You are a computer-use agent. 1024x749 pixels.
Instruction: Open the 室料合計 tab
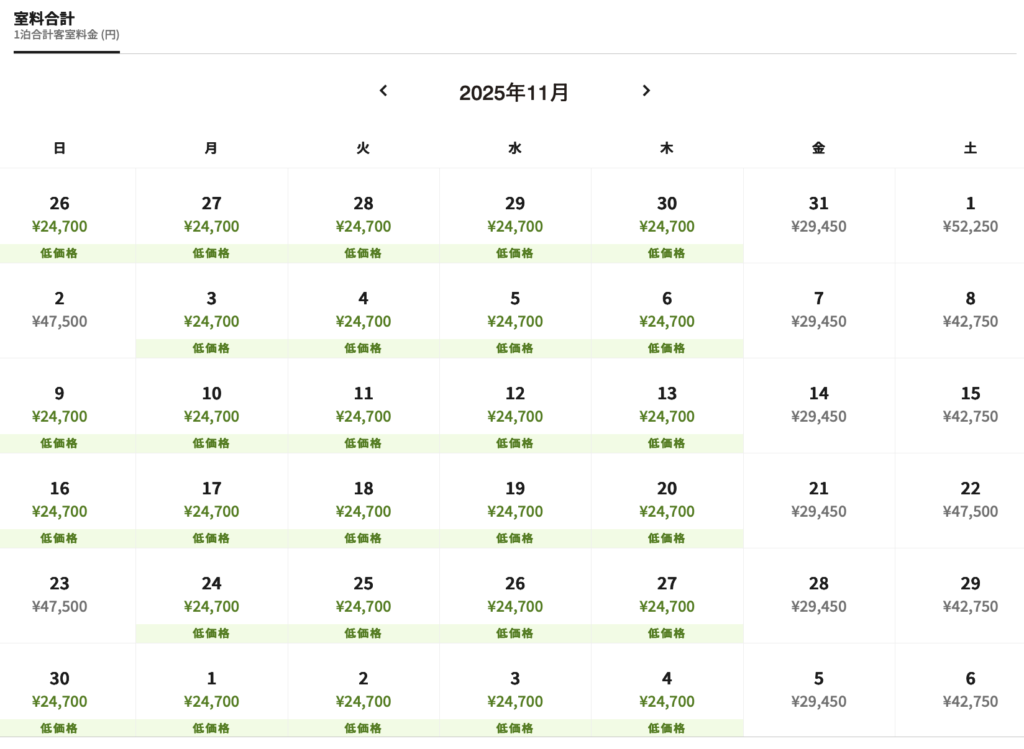[67, 26]
